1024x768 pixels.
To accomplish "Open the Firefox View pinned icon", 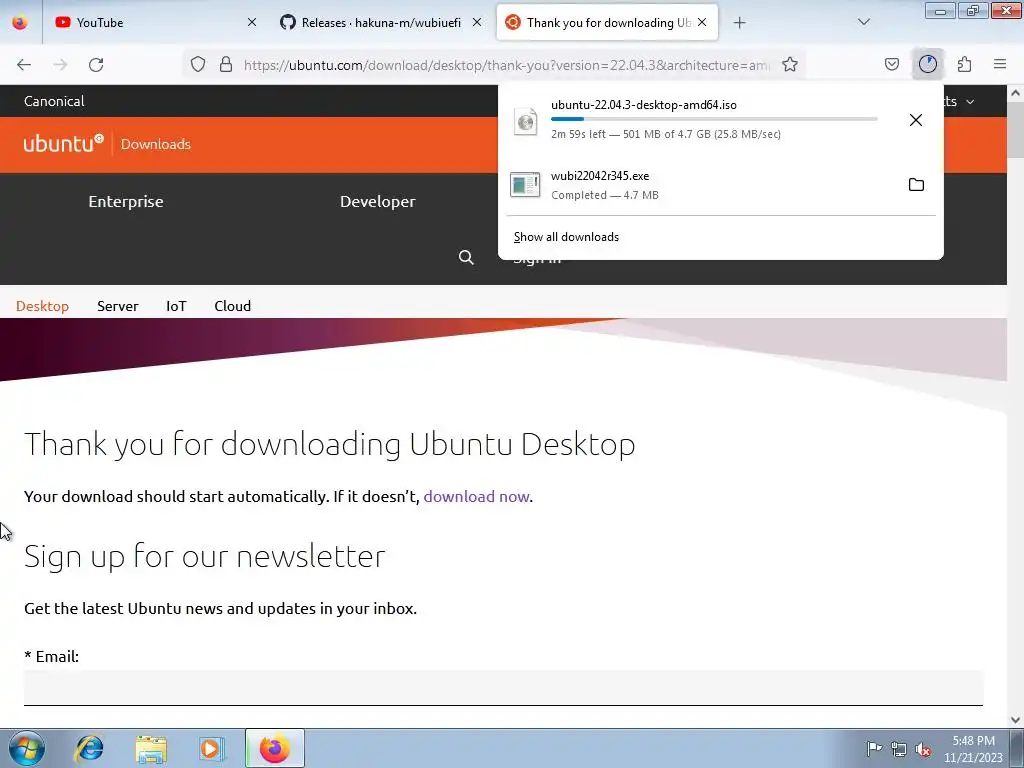I will 20,23.
